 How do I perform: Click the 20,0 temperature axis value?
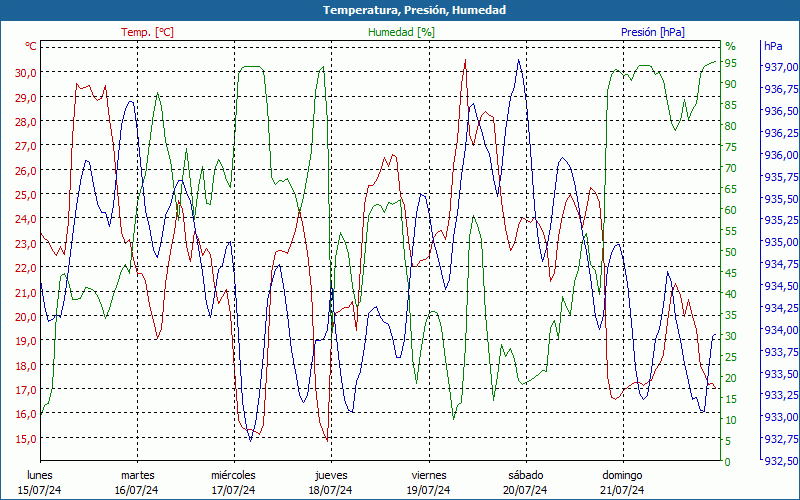(26, 316)
